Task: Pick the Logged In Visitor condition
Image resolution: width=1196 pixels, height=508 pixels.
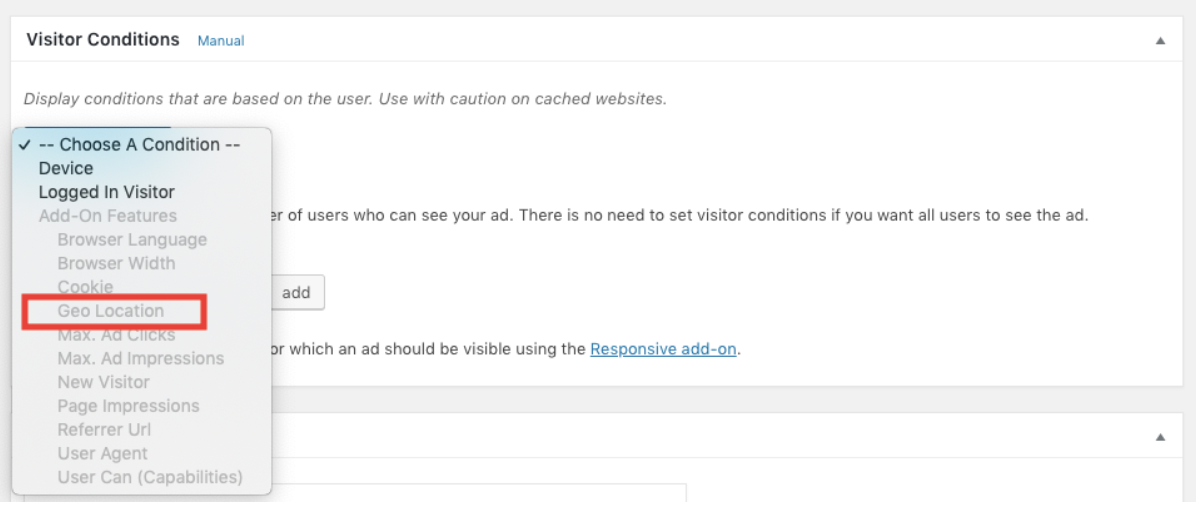Action: click(106, 192)
